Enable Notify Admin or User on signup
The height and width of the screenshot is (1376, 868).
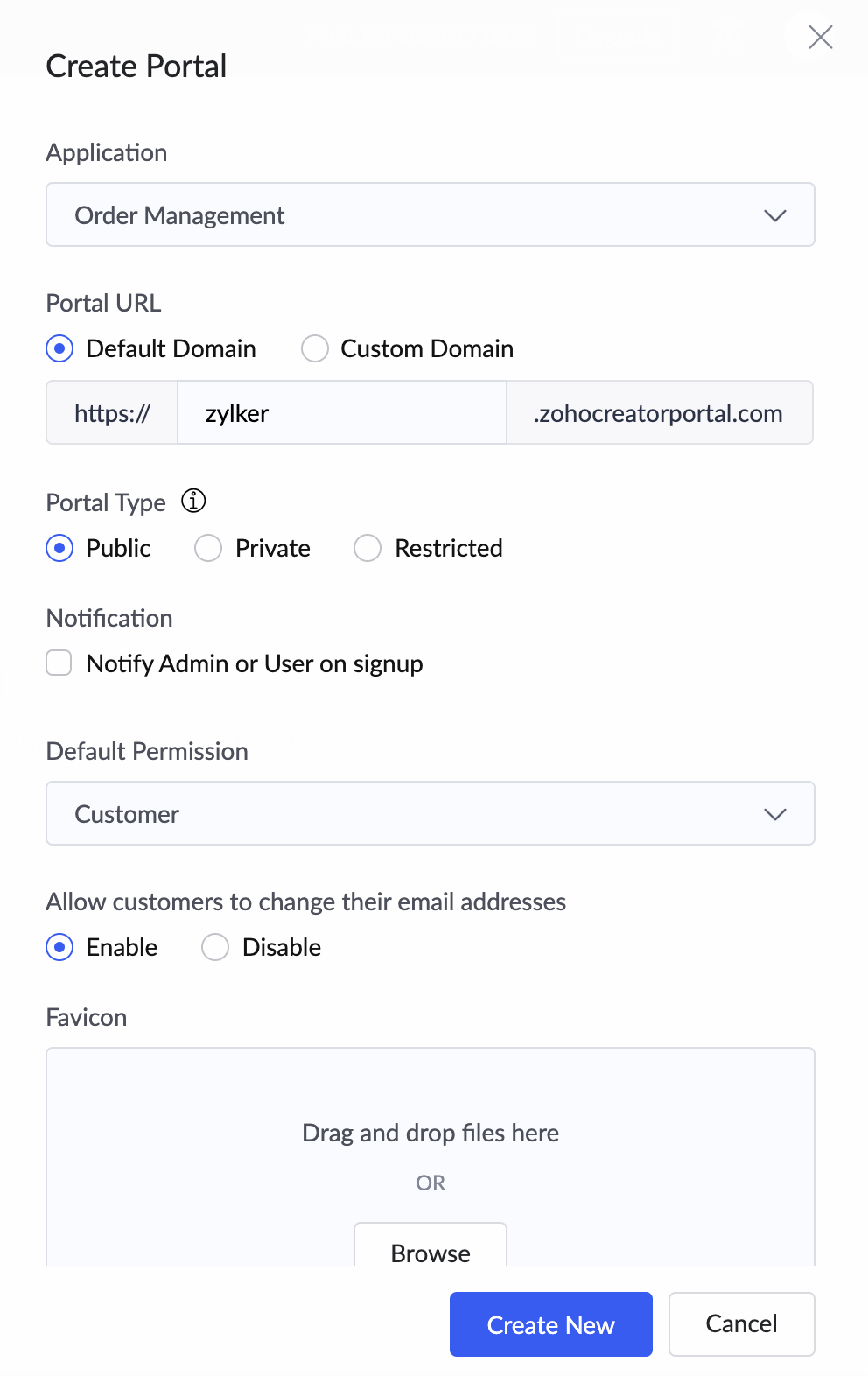point(59,663)
